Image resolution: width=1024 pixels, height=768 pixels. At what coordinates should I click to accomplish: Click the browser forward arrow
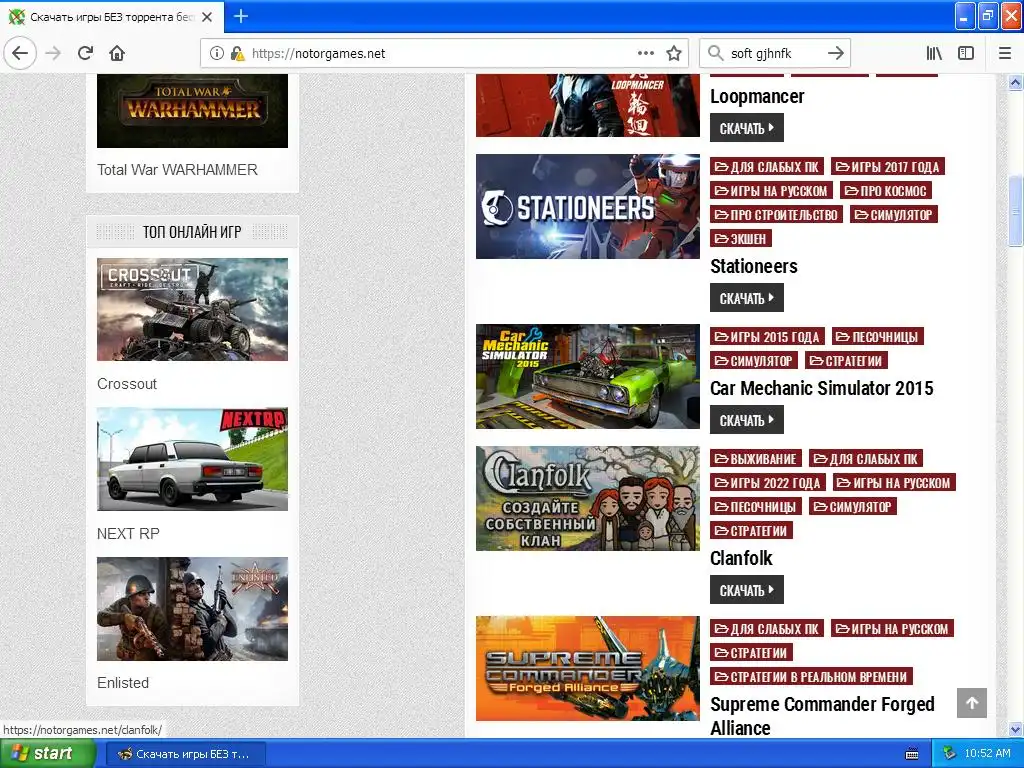(x=53, y=54)
